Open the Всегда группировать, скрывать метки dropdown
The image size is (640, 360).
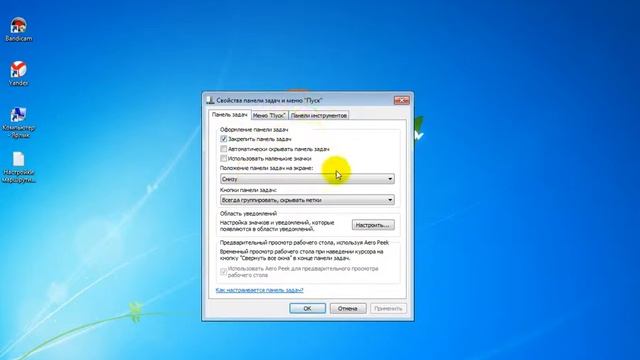(307, 200)
